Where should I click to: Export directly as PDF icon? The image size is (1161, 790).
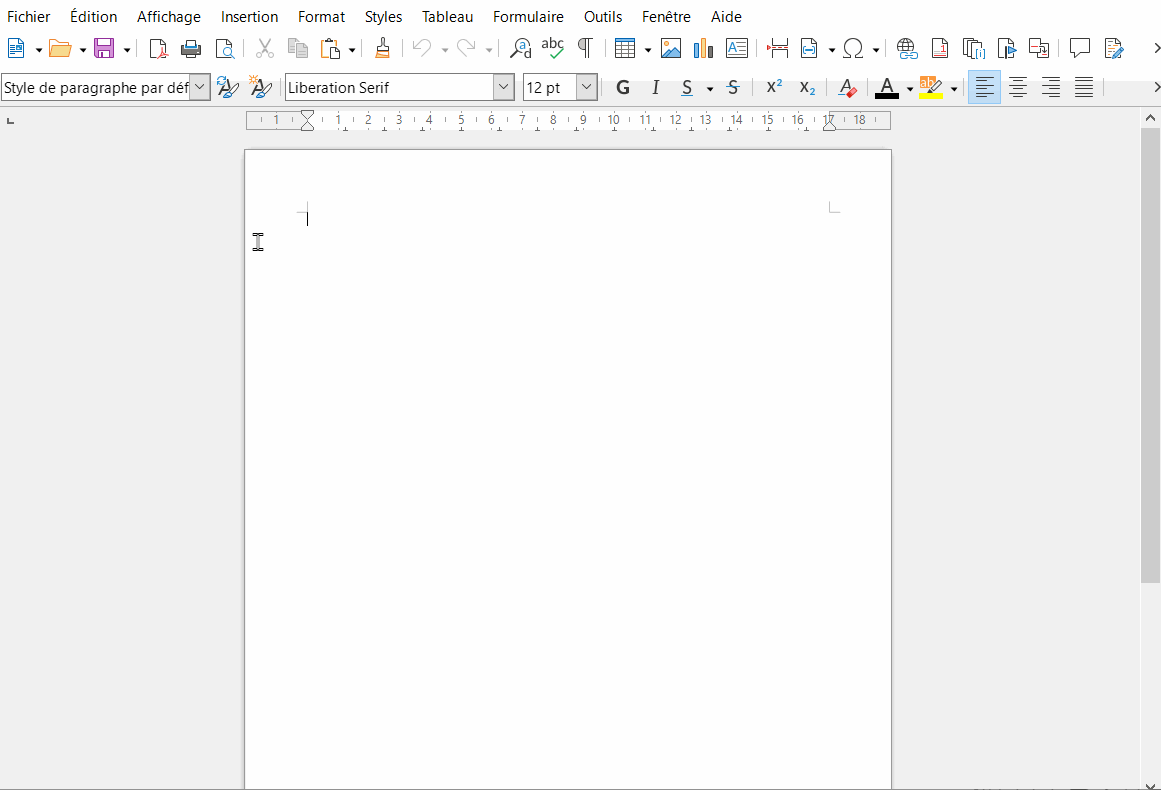click(x=158, y=49)
